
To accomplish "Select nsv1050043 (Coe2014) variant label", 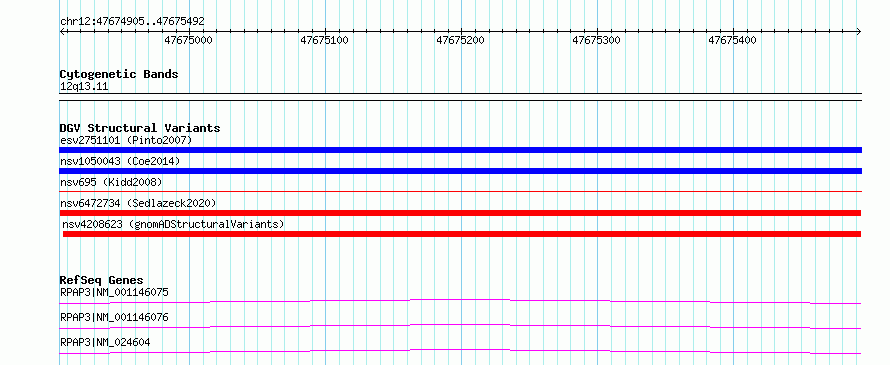I will pos(120,162).
